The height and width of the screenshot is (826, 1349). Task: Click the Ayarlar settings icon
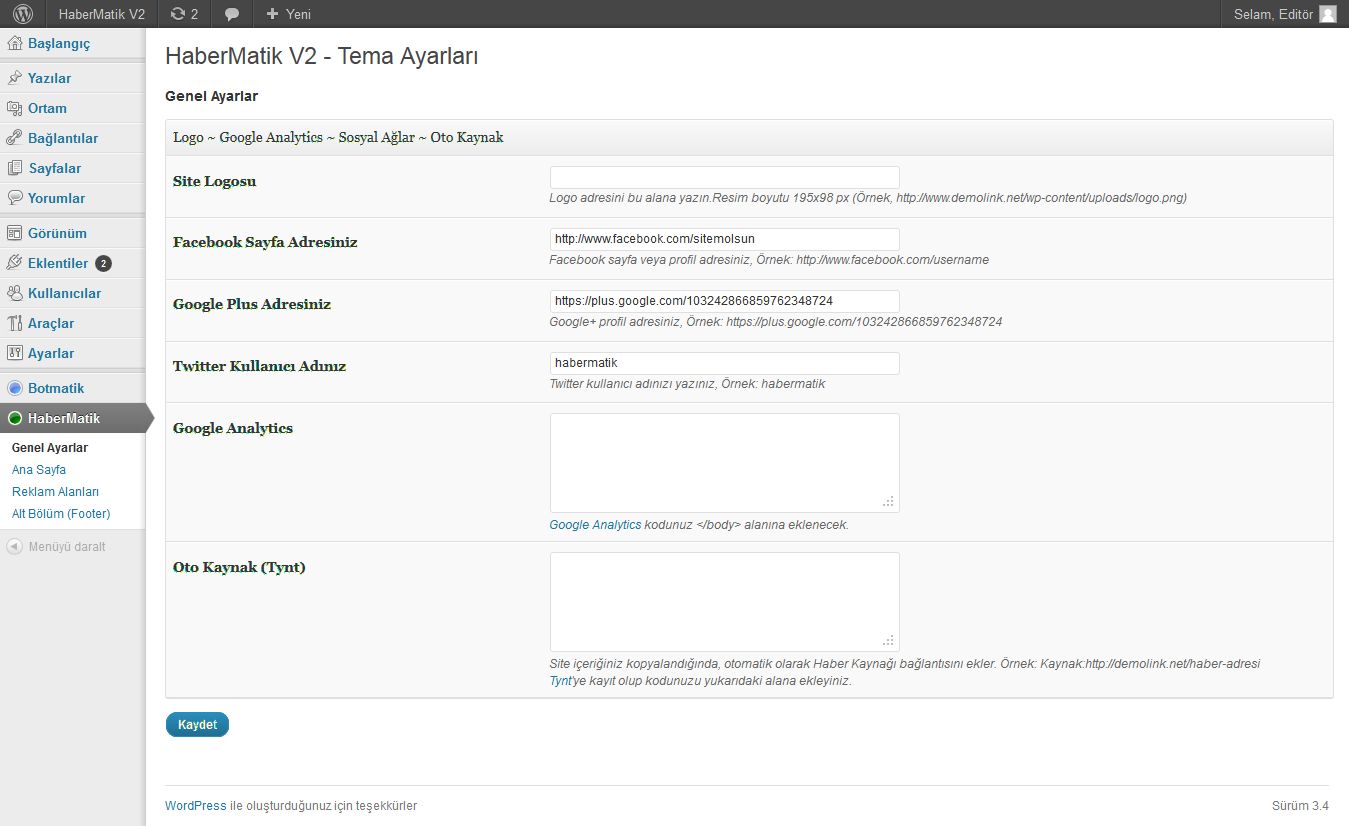point(15,353)
